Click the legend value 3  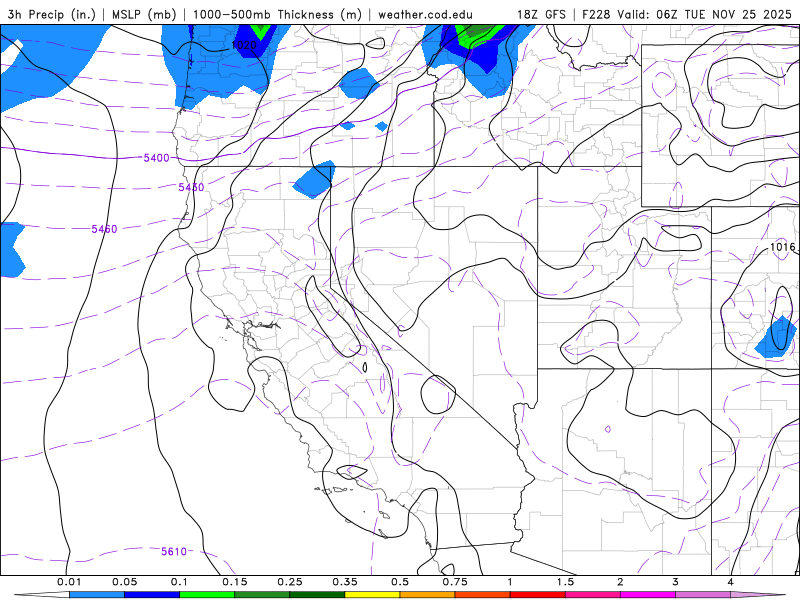click(x=676, y=582)
